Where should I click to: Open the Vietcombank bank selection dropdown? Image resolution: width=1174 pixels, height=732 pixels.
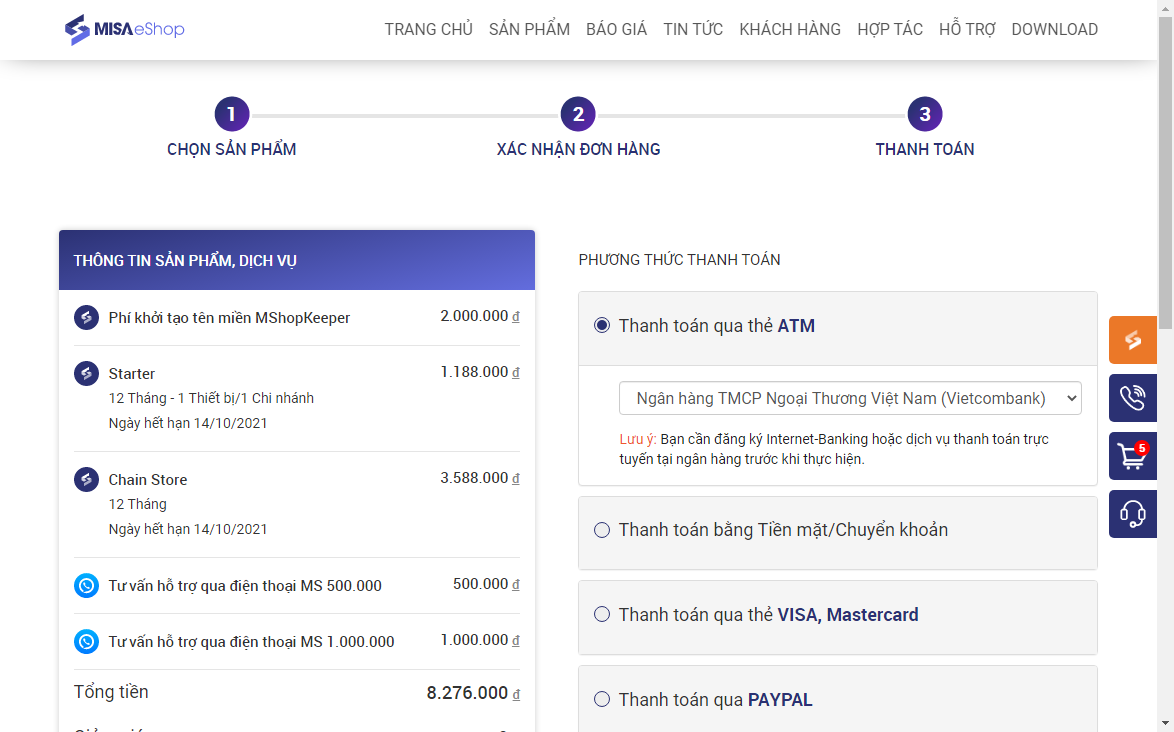click(x=850, y=398)
